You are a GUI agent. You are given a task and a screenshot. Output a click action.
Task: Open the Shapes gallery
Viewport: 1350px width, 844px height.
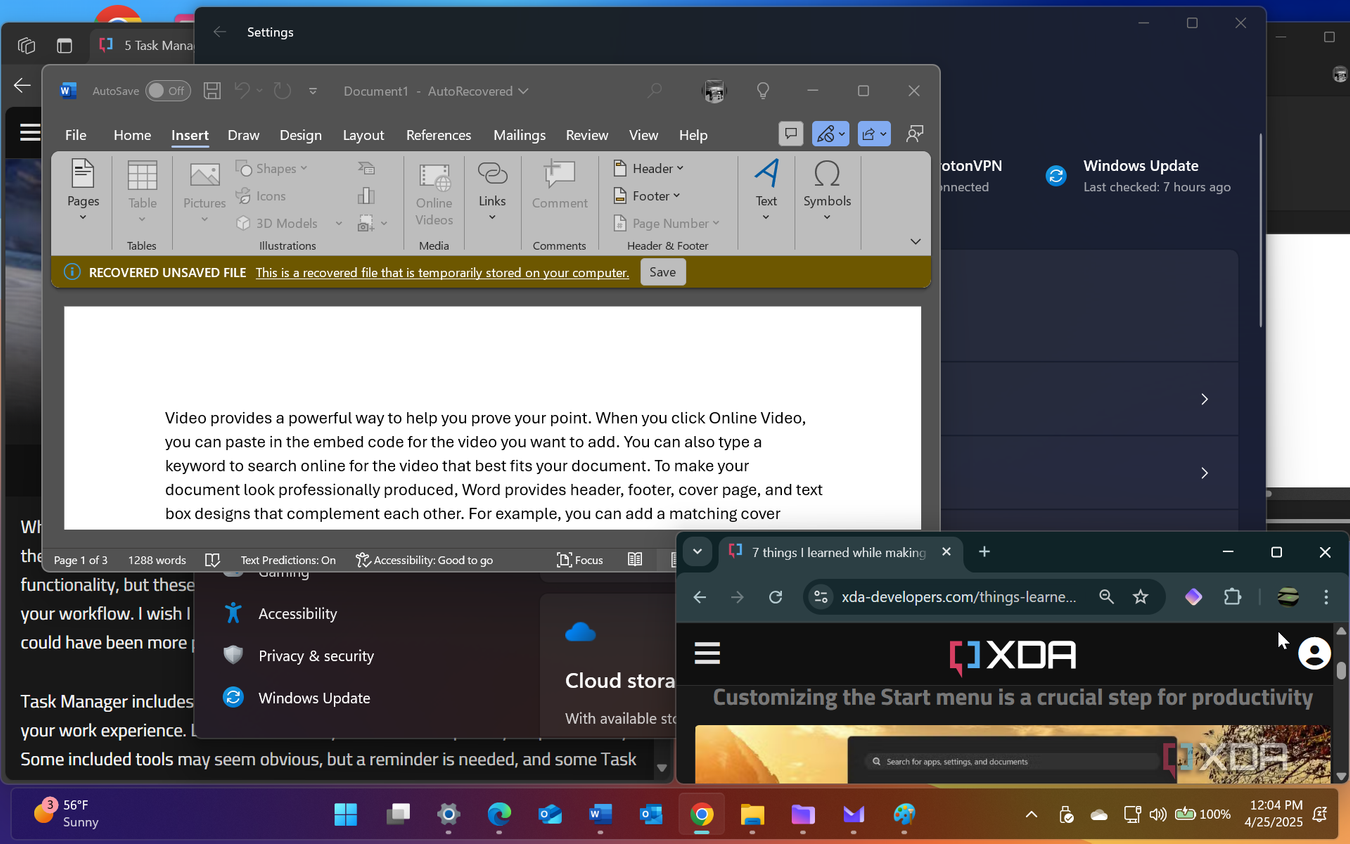(272, 168)
